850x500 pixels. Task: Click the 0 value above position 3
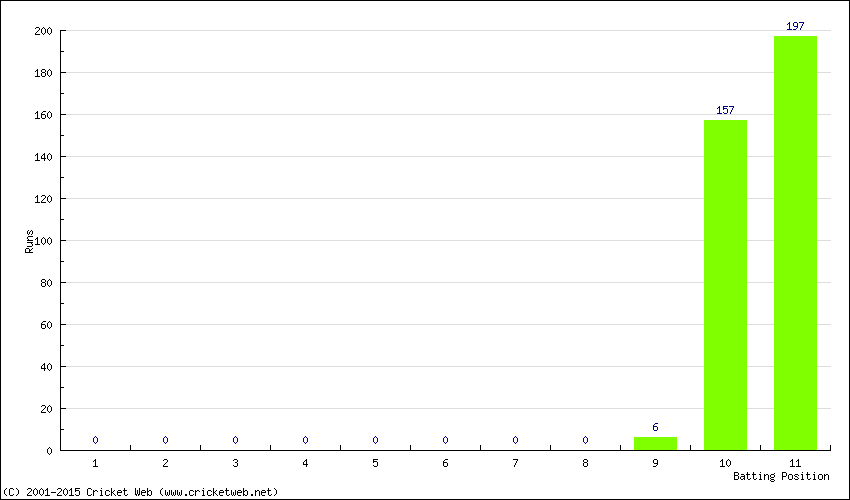point(235,440)
